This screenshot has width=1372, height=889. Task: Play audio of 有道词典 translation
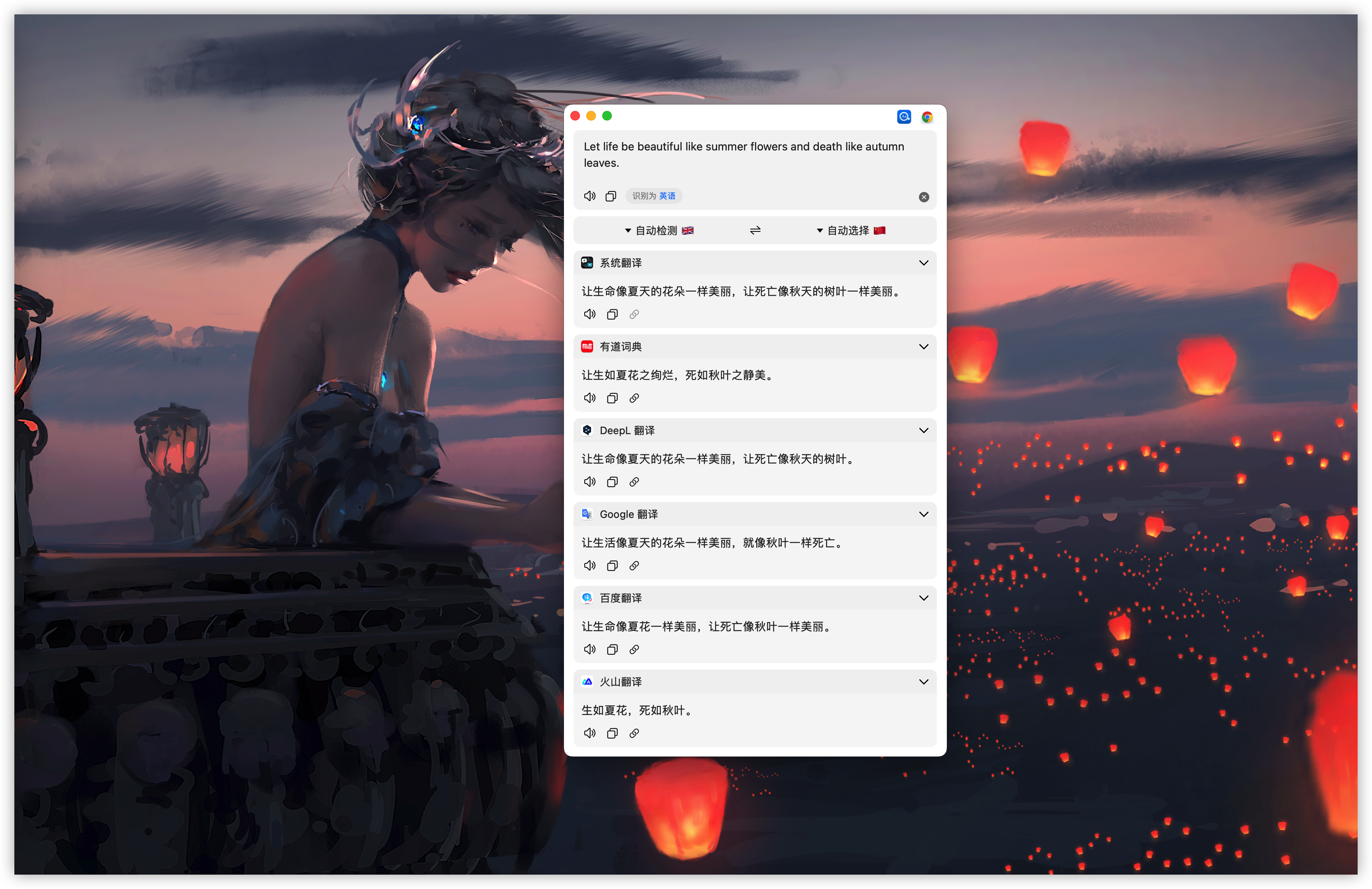pos(589,398)
